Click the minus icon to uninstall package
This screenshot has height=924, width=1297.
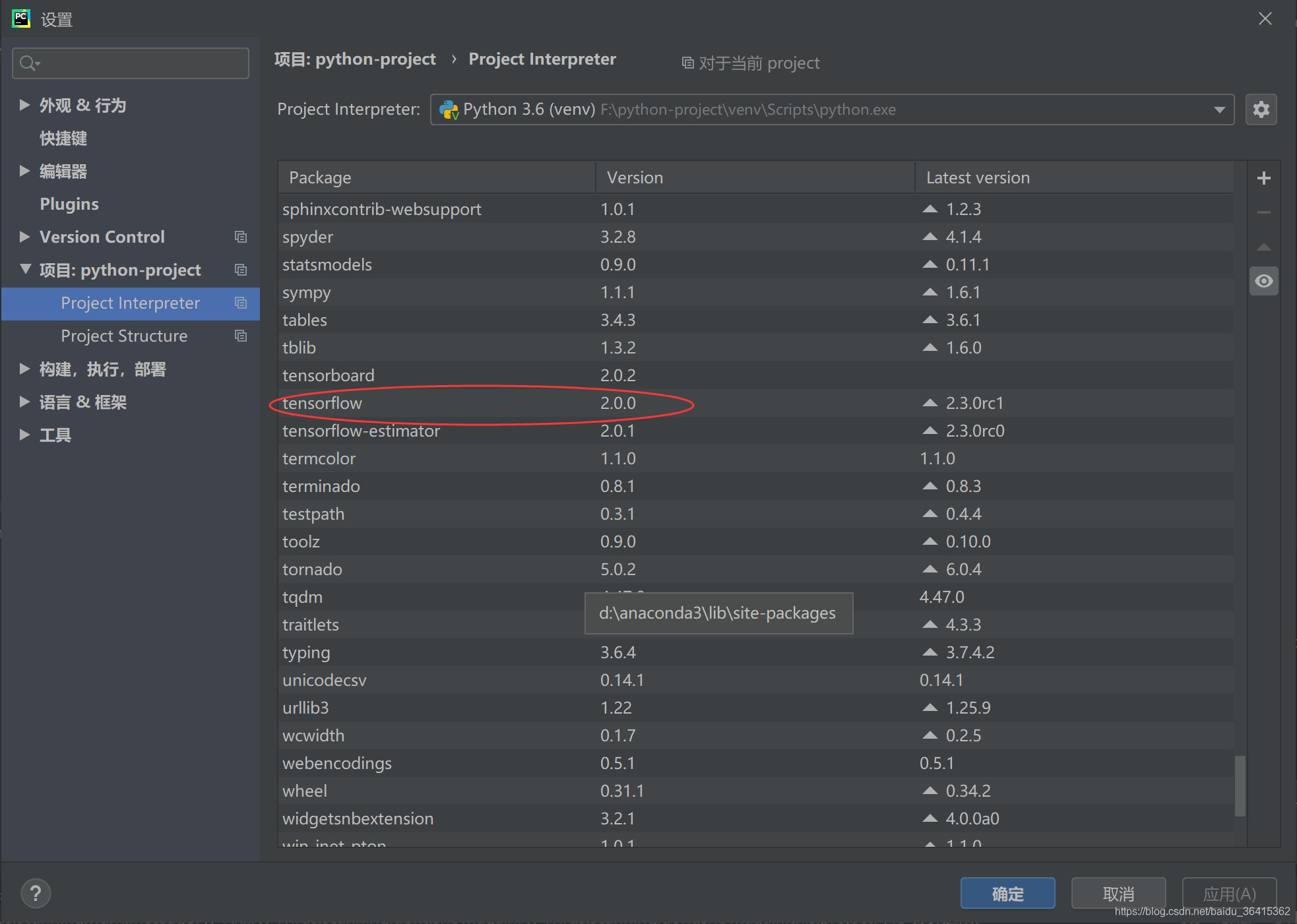point(1263,212)
